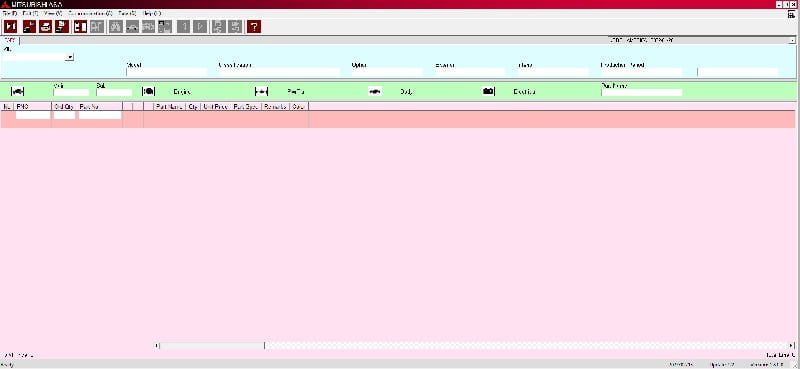Click the grayed binoculars search toolbar icon

point(116,27)
